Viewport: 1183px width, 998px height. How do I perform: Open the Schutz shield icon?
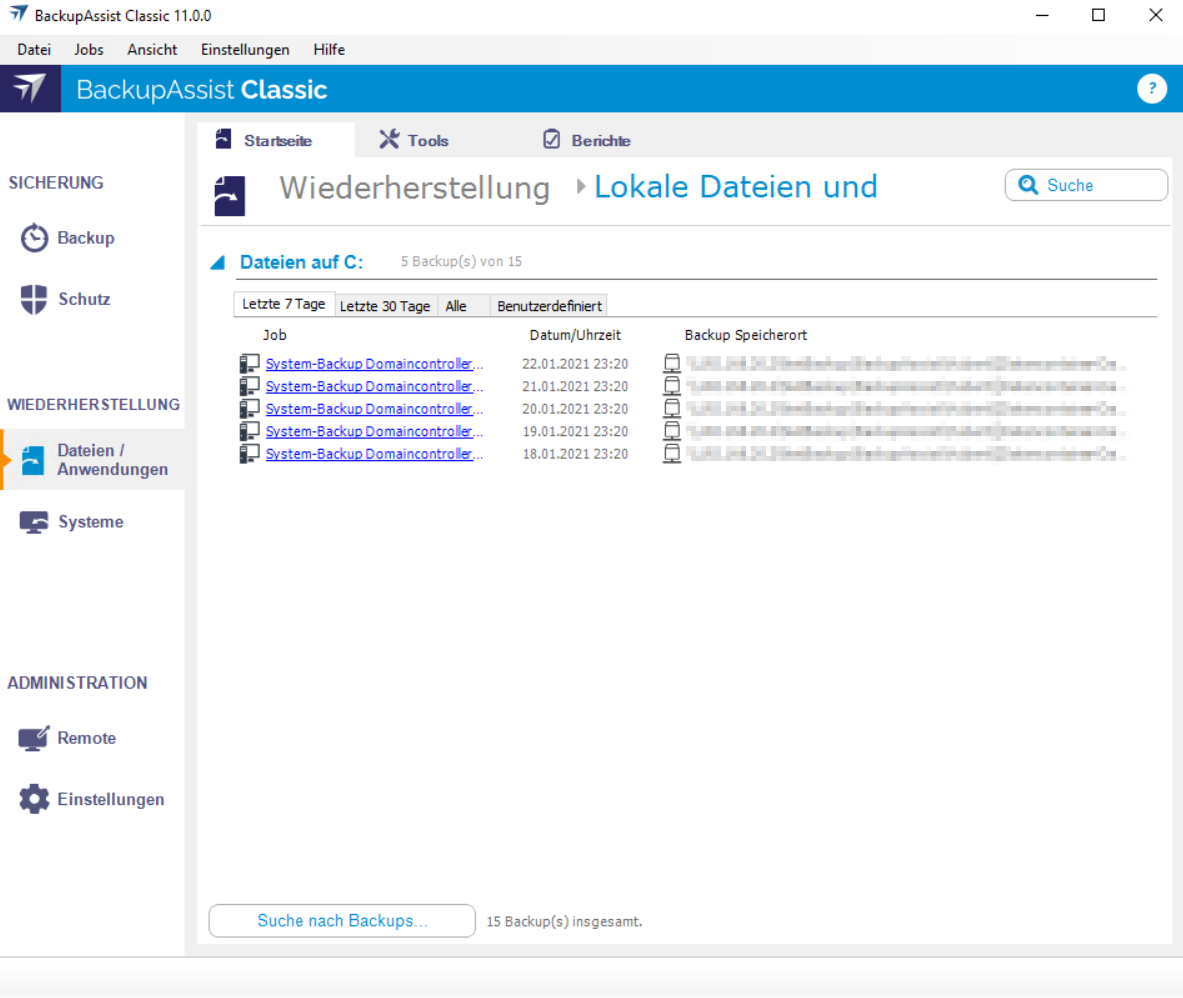point(34,300)
